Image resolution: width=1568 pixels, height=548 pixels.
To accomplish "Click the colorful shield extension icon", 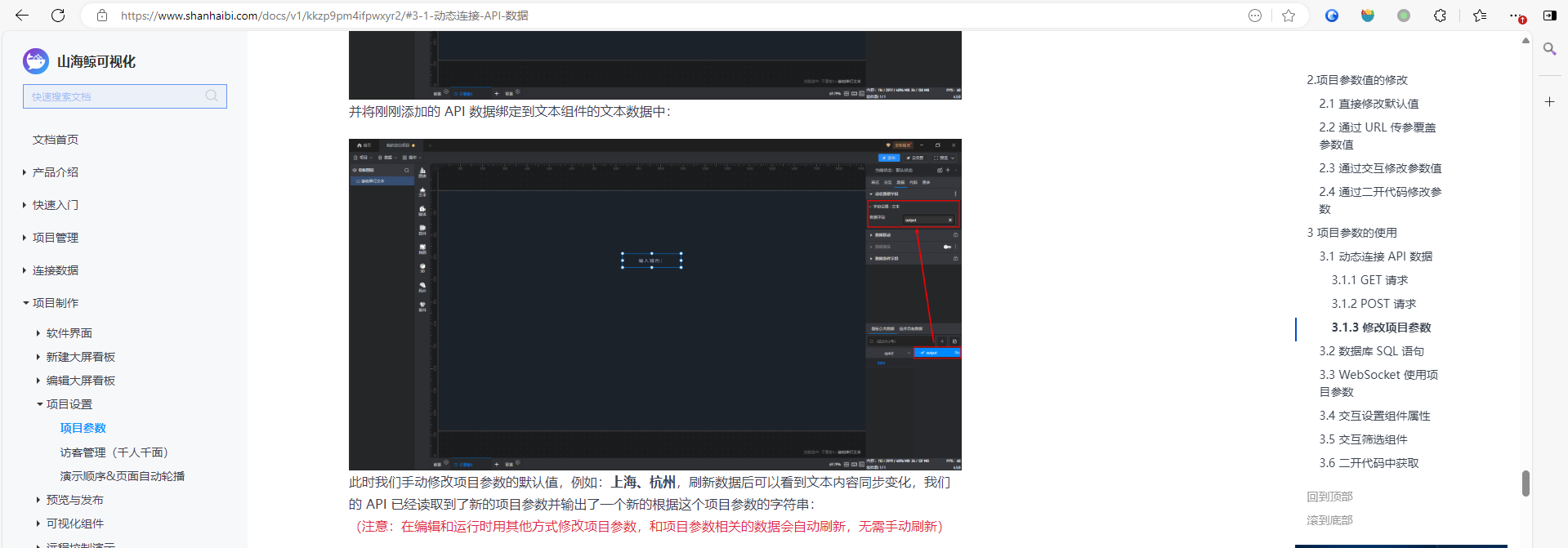I will 1368,16.
